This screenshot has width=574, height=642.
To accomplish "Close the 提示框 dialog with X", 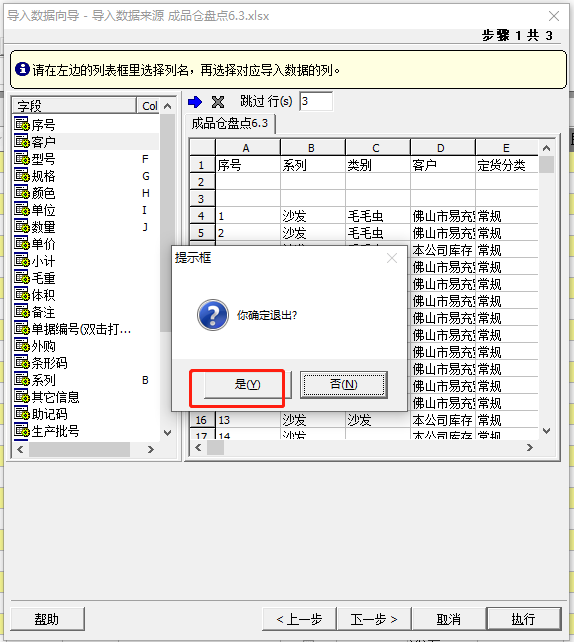I will tap(392, 258).
